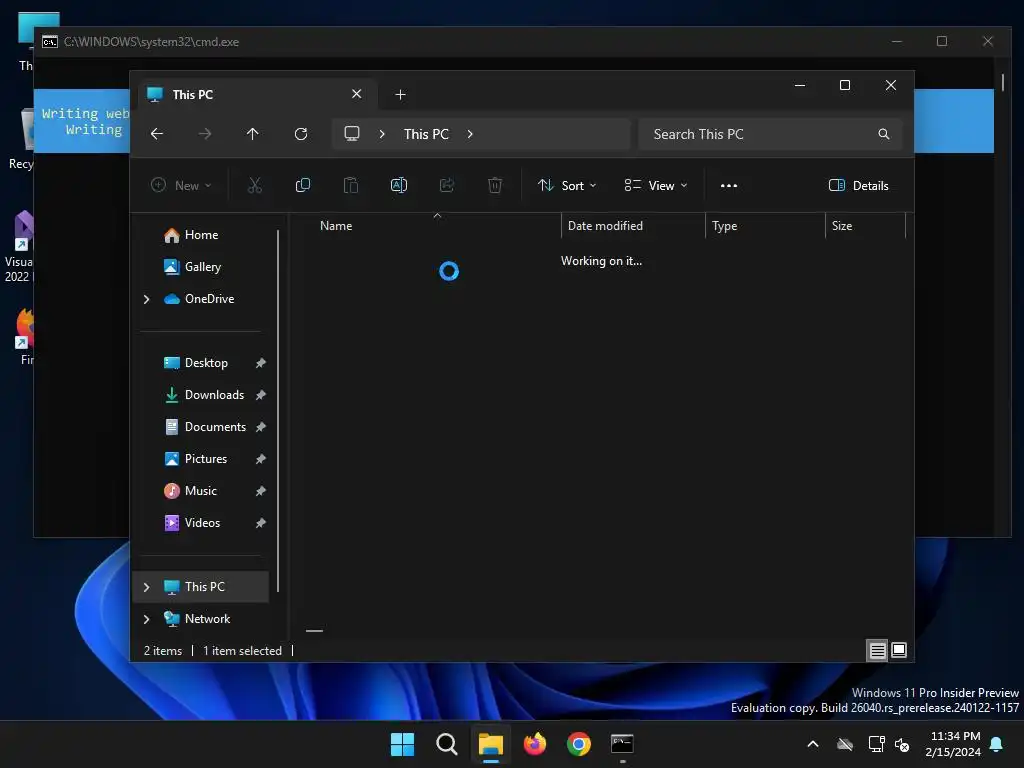Unpin Documents using its pin icon
The width and height of the screenshot is (1024, 768).
[261, 427]
